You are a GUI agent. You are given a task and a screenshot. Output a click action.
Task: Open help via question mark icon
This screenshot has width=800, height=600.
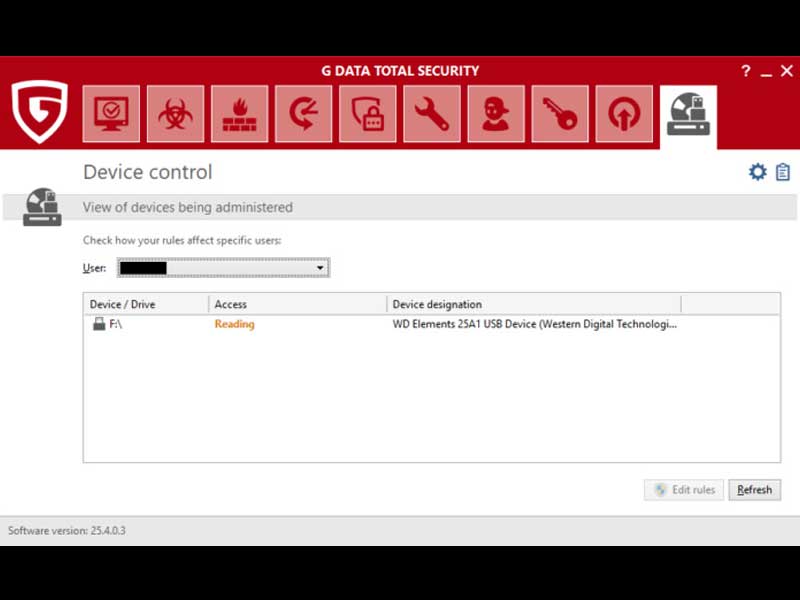(x=745, y=72)
